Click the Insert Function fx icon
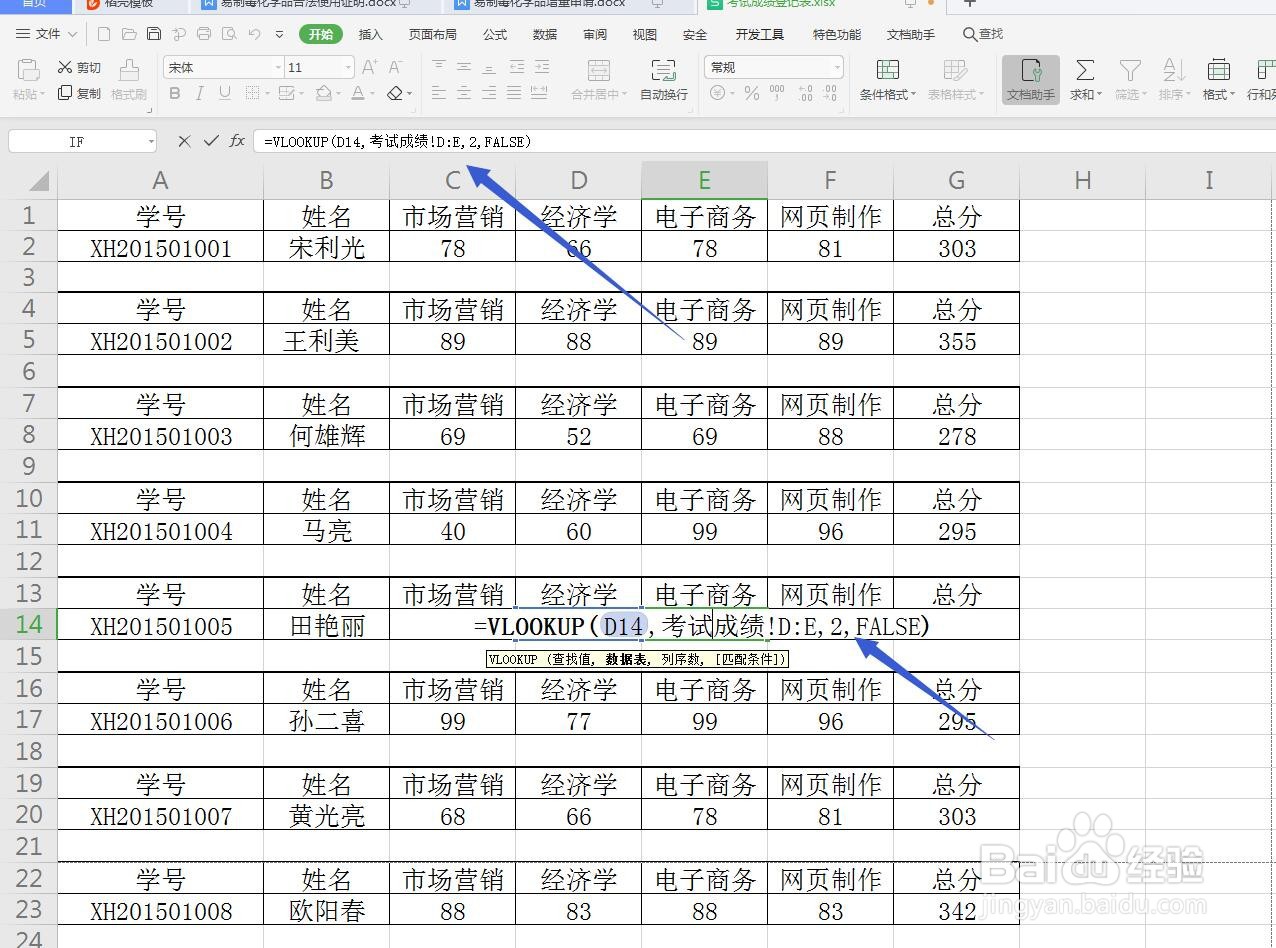 pos(236,141)
